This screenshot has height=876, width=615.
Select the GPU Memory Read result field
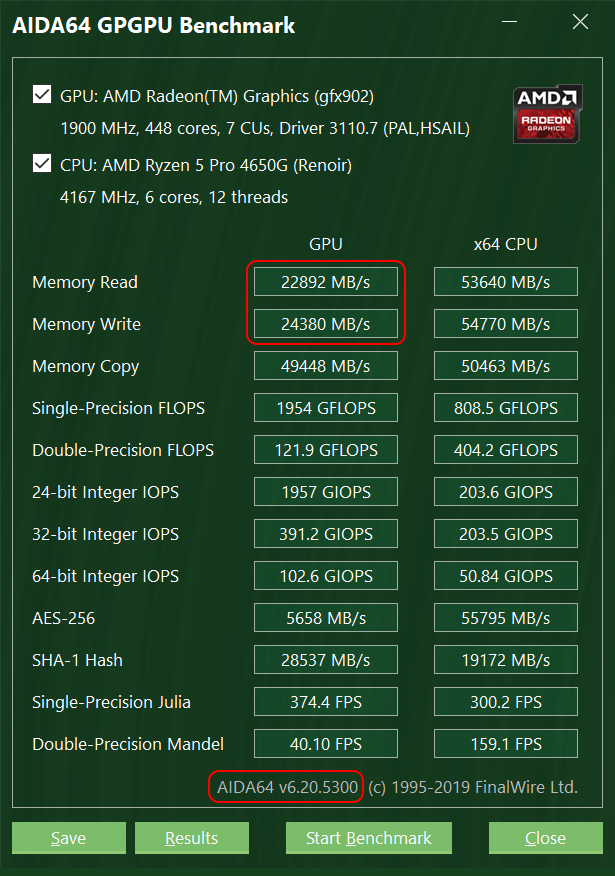point(326,282)
